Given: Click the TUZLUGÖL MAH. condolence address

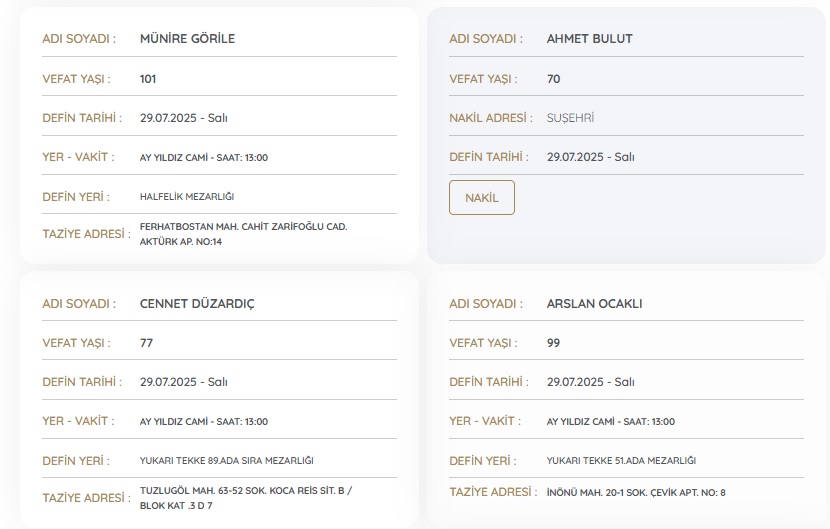Looking at the screenshot, I should tap(245, 498).
